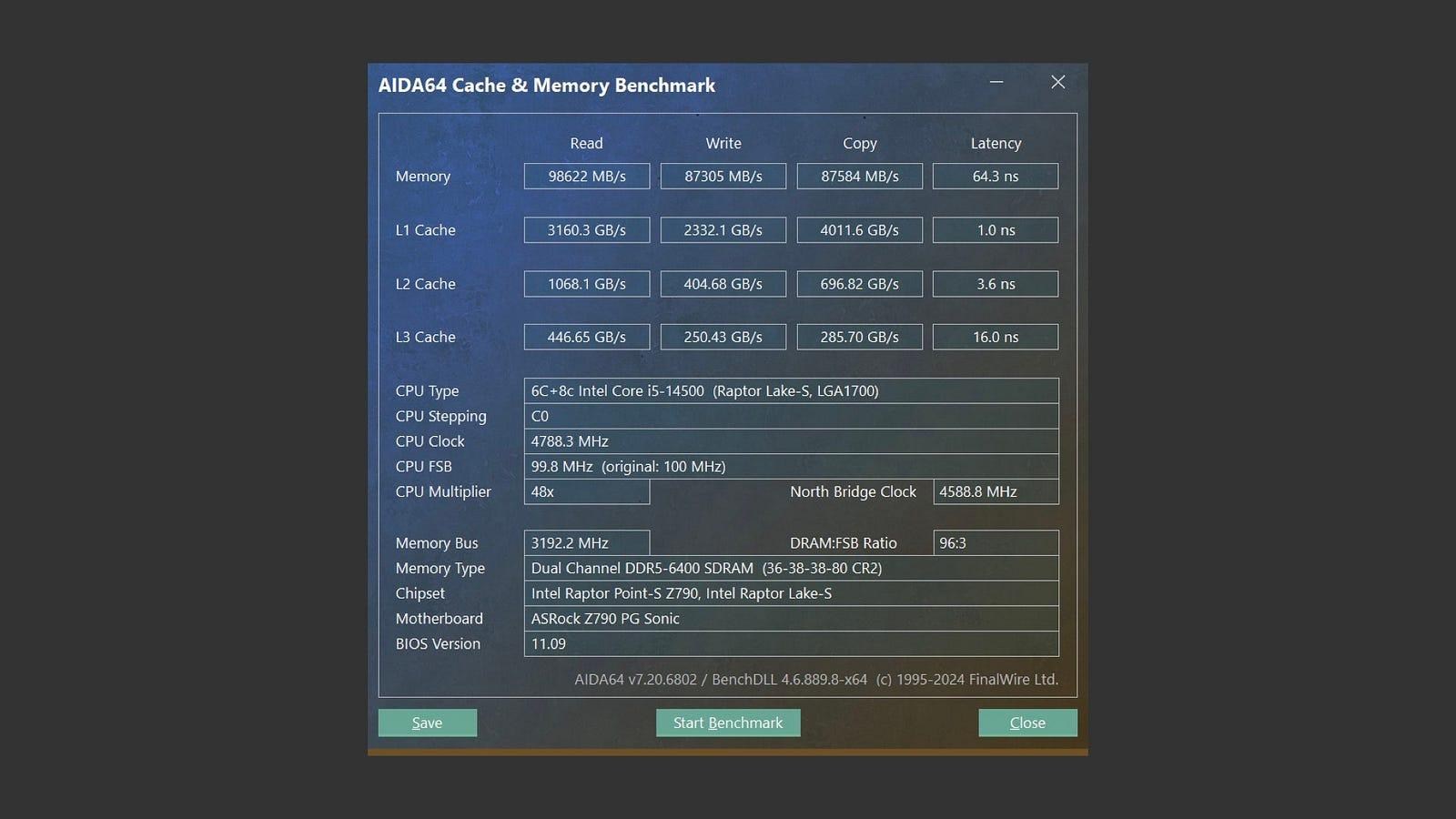Select L2 Cache Copy 696.82 GB/s

tap(860, 283)
